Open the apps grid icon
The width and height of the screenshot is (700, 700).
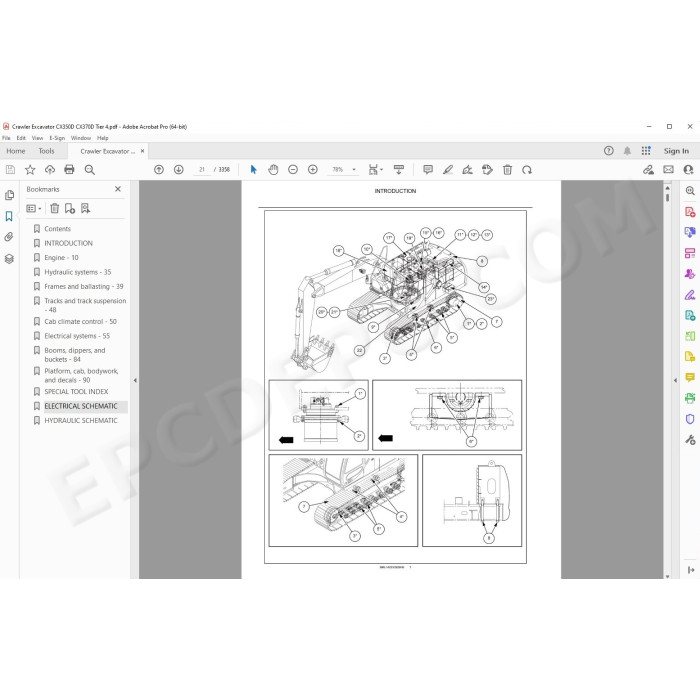point(646,151)
